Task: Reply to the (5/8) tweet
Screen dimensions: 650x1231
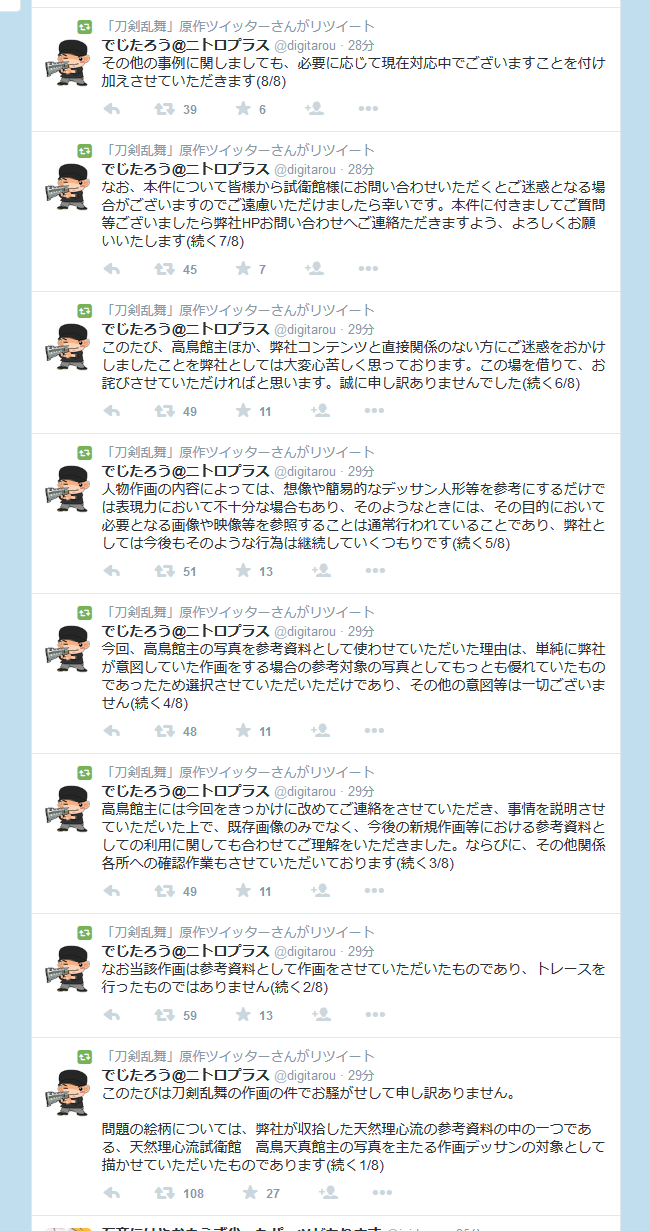Action: tap(111, 571)
